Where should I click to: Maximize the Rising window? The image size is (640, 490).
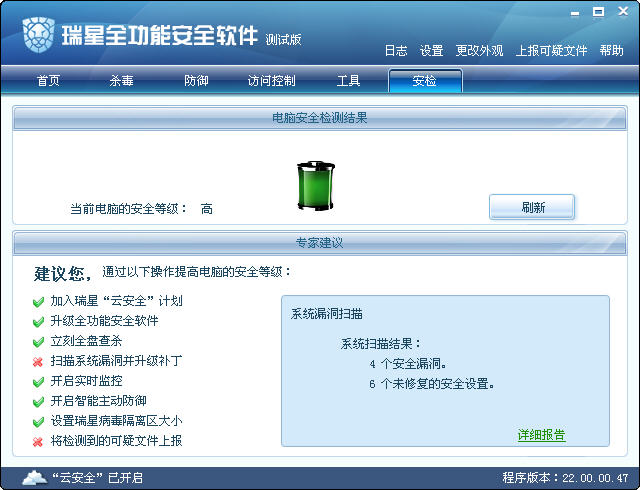tap(598, 12)
